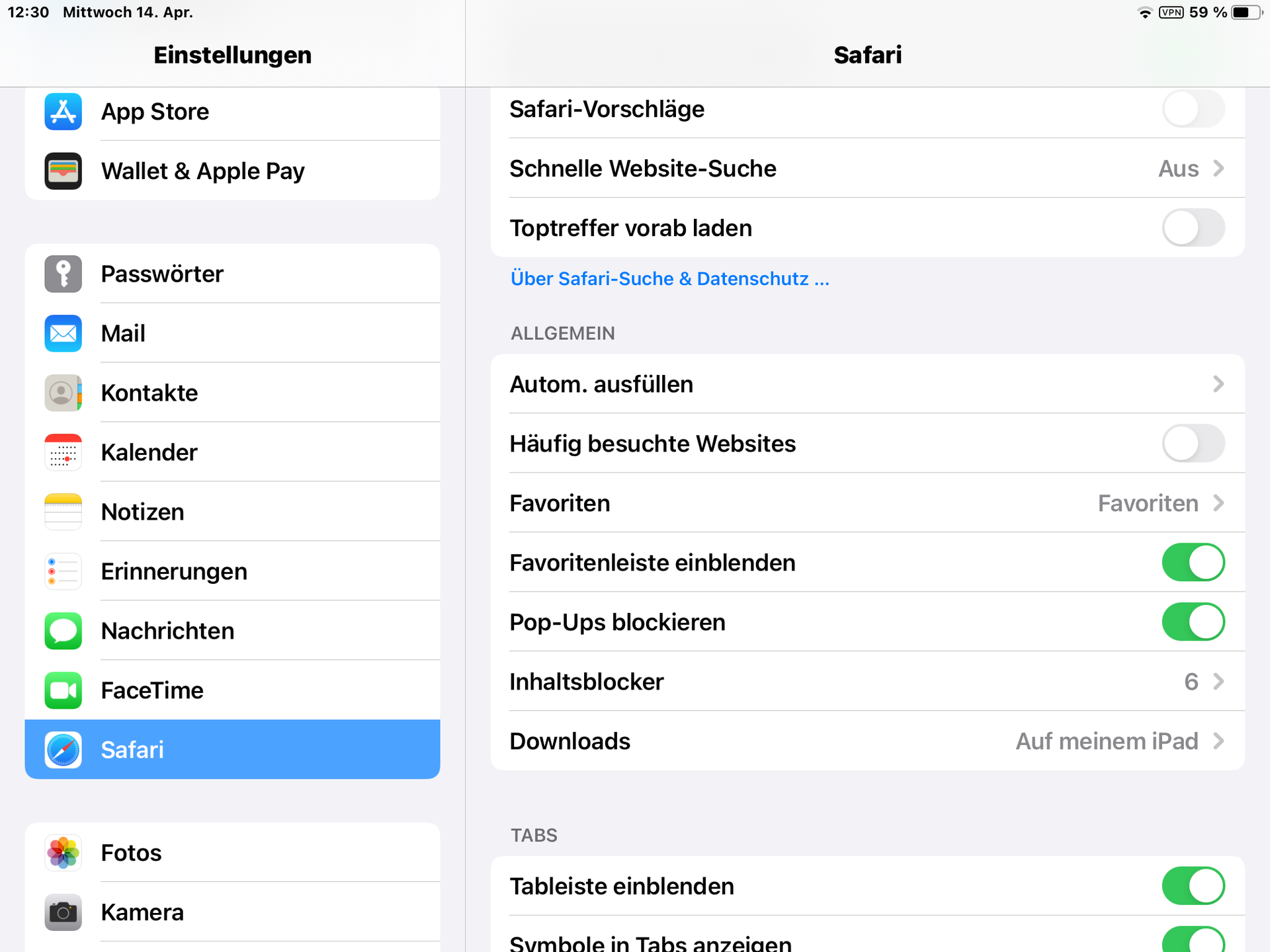Screen dimensions: 1270x952
Task: Open Notizen settings row
Action: pos(232,512)
